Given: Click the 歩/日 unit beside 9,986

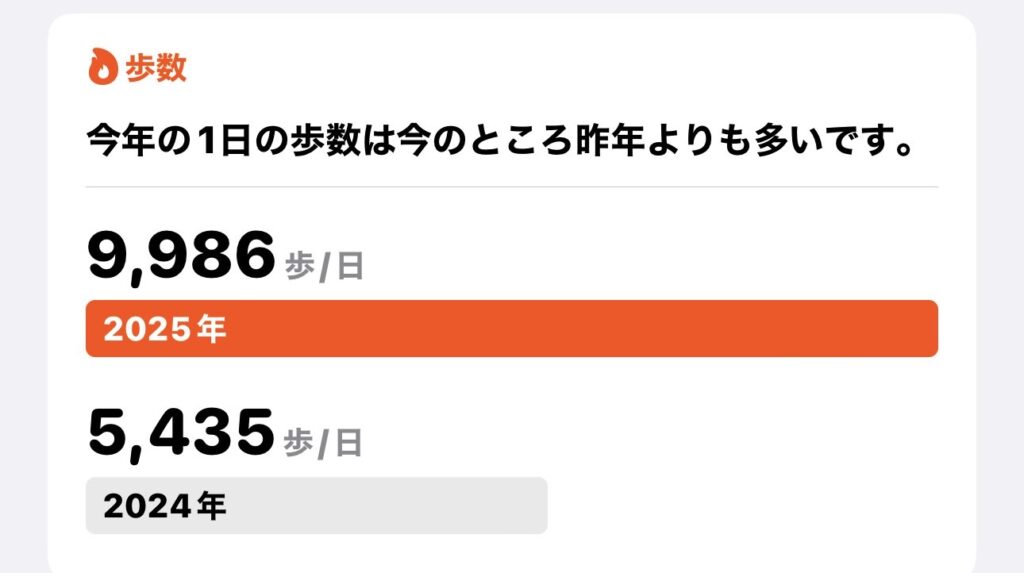Looking at the screenshot, I should point(324,267).
